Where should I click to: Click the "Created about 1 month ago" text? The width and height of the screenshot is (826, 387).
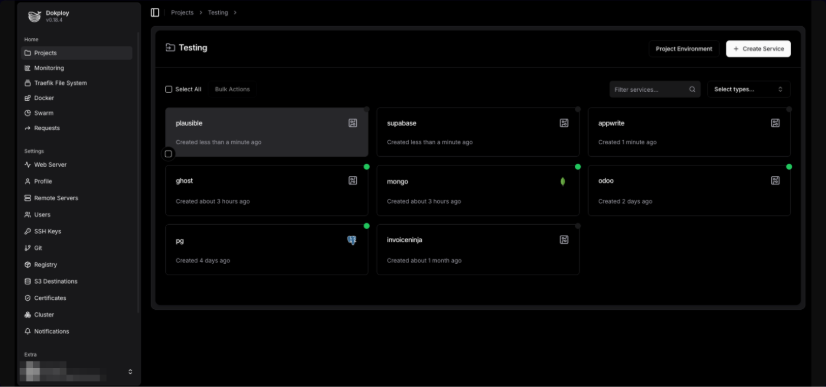coord(424,261)
